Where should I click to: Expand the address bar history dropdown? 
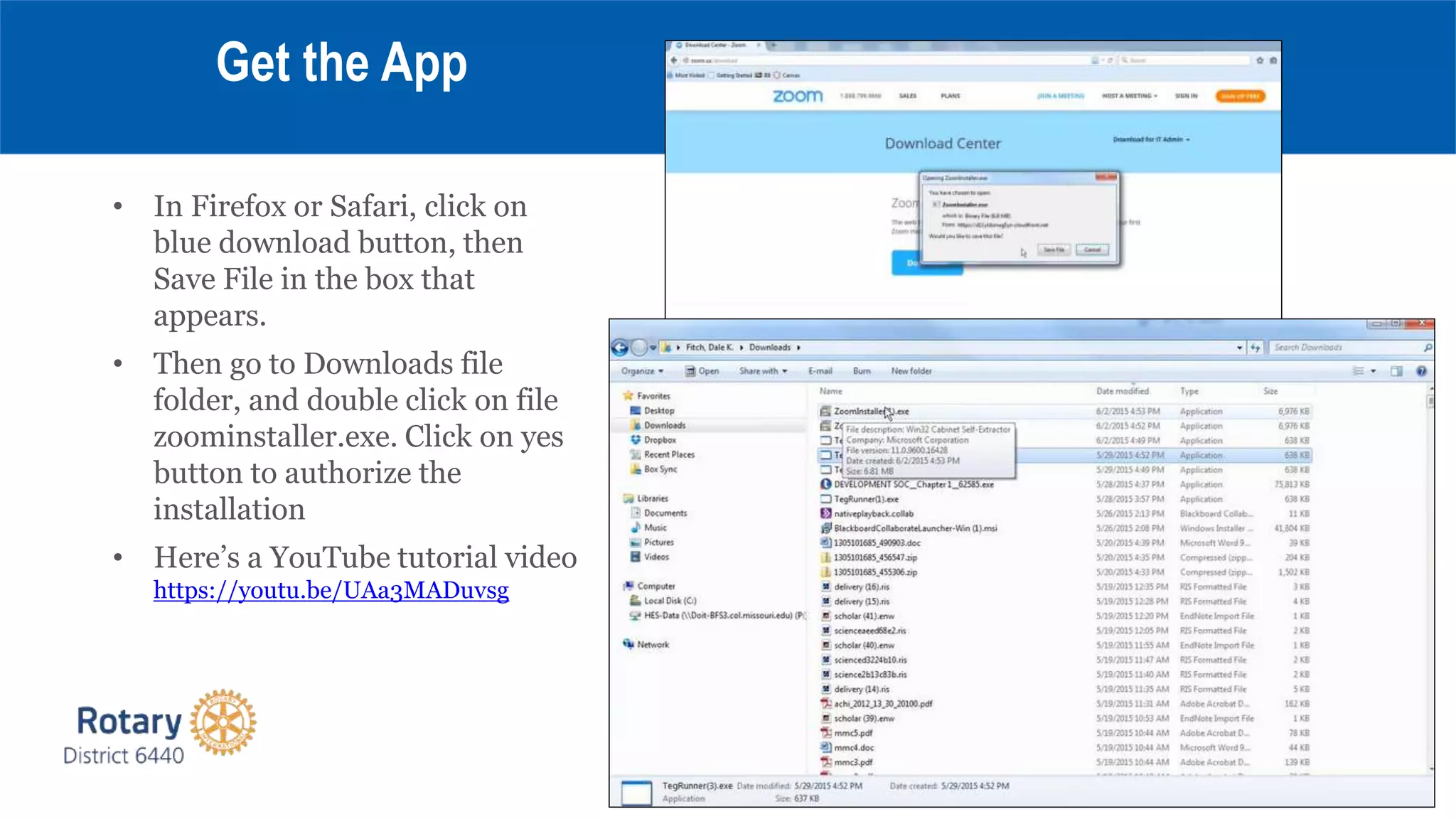coord(1239,348)
